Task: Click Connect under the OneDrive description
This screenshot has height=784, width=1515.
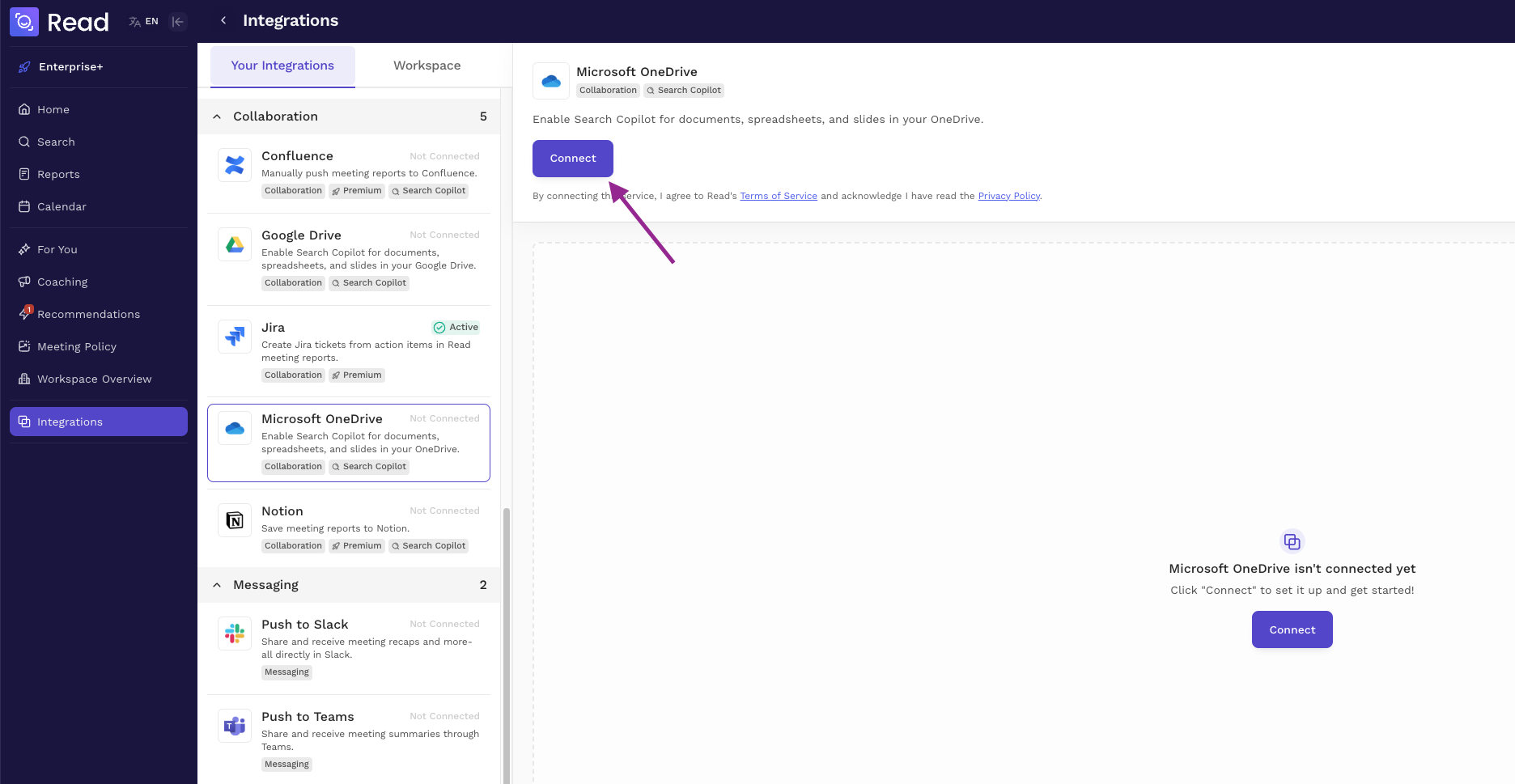Action: [573, 159]
